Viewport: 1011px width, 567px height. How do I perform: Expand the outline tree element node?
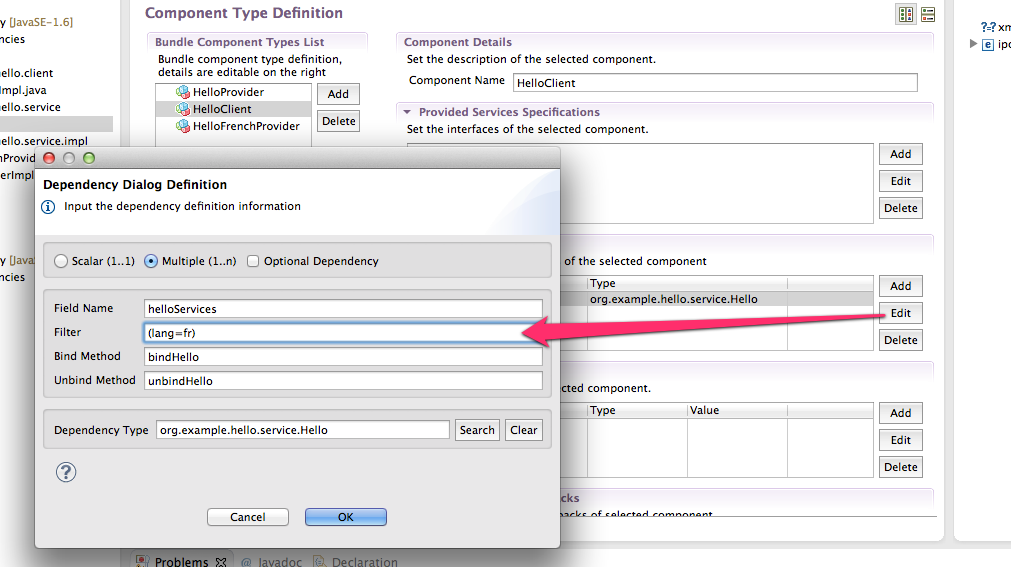pyautogui.click(x=974, y=44)
